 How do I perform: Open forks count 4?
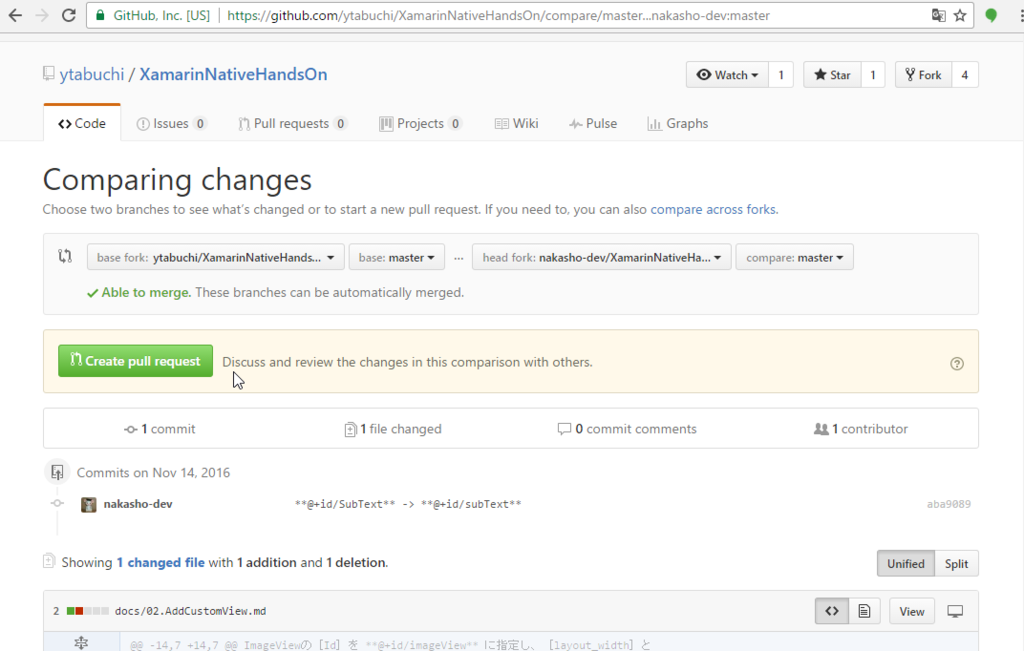pyautogui.click(x=965, y=74)
